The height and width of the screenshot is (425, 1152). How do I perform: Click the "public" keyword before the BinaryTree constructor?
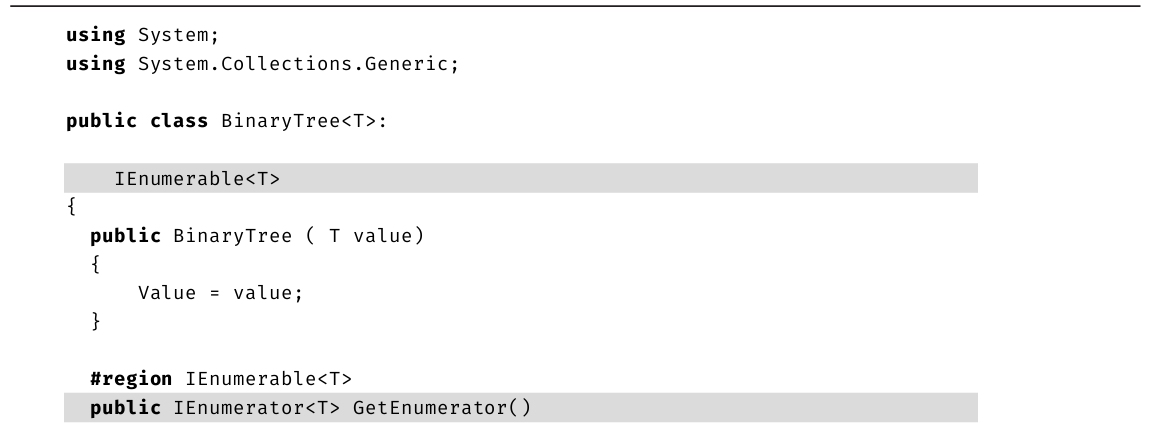click(126, 238)
